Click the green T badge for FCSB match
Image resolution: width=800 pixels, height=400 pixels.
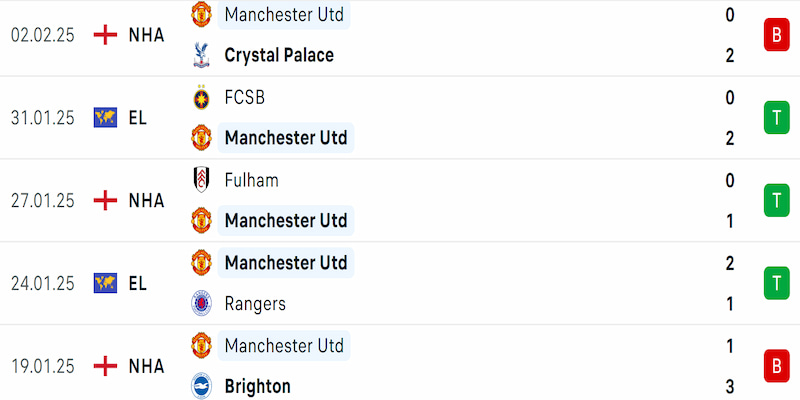(x=774, y=118)
